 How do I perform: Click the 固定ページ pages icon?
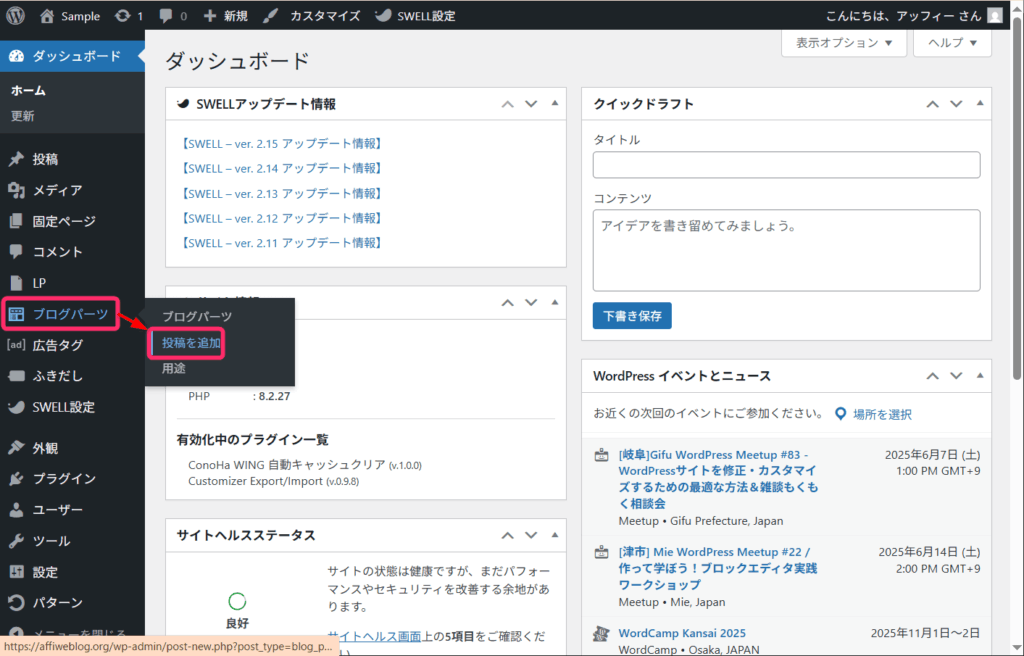[16, 221]
